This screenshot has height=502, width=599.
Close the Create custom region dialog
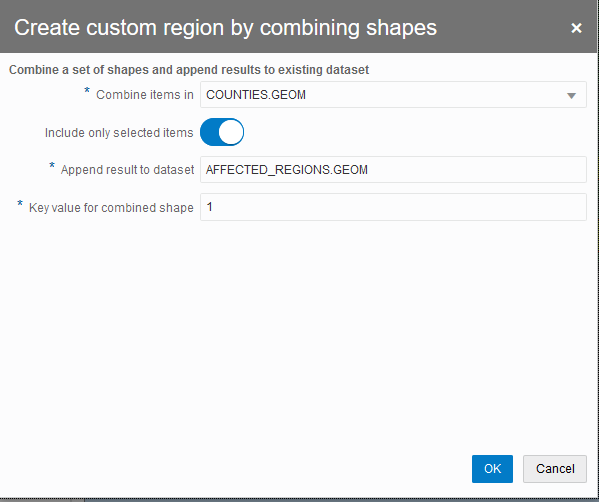(x=576, y=28)
